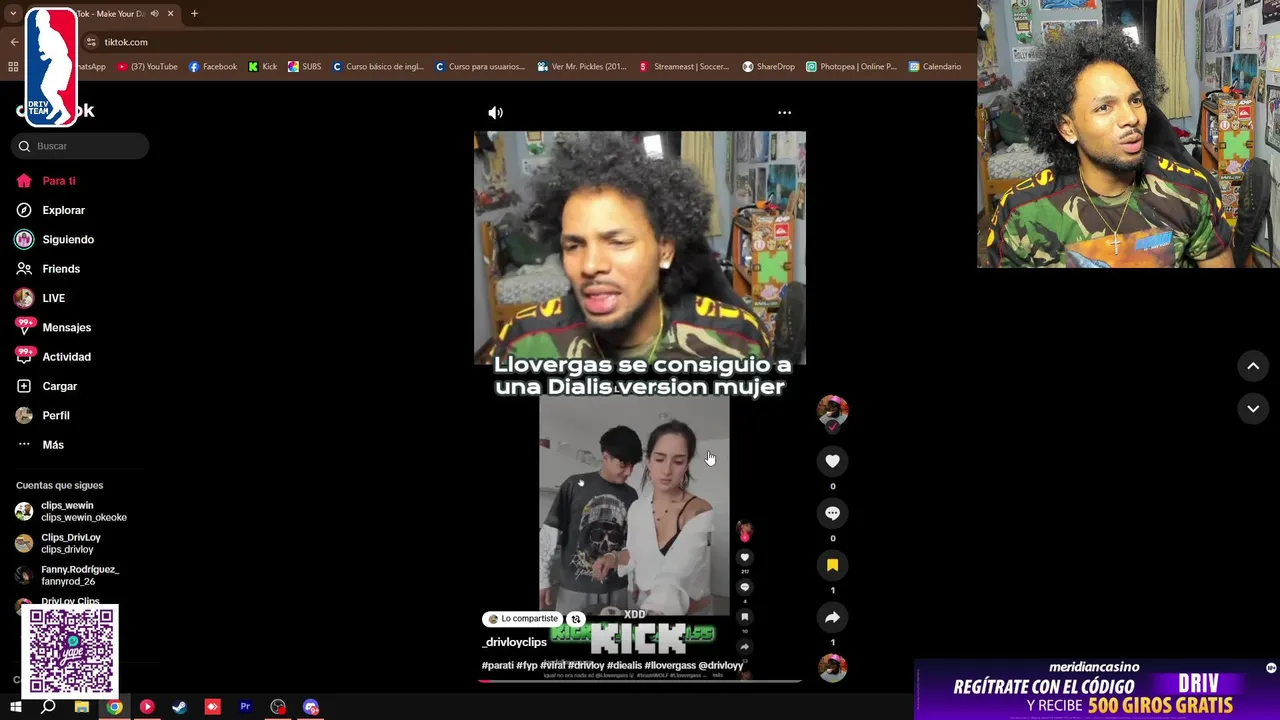Open OBS Studio from the taskbar
The height and width of the screenshot is (720, 1280).
(x=278, y=707)
